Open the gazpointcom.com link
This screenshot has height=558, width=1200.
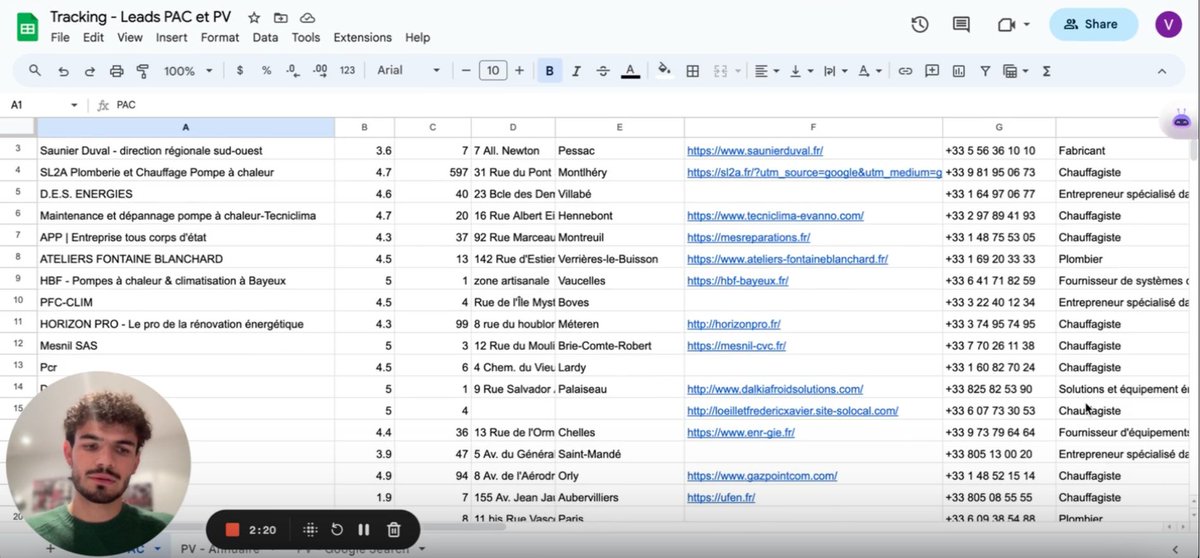tap(762, 476)
